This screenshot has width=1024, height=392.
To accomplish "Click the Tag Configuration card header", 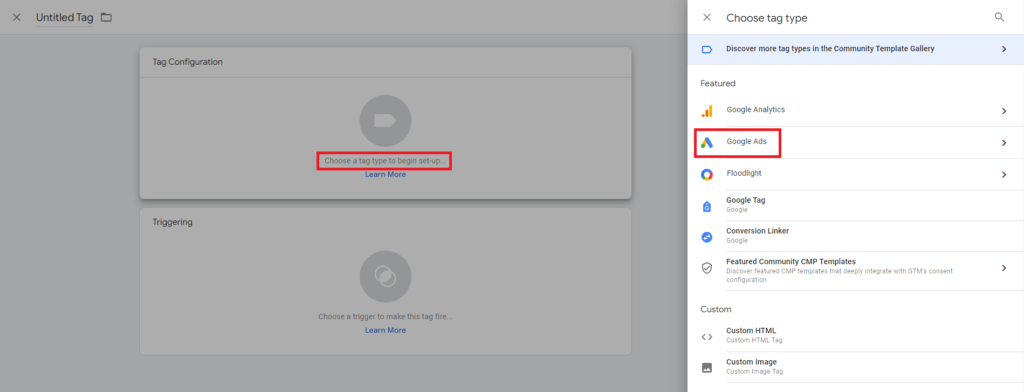I will click(385, 62).
